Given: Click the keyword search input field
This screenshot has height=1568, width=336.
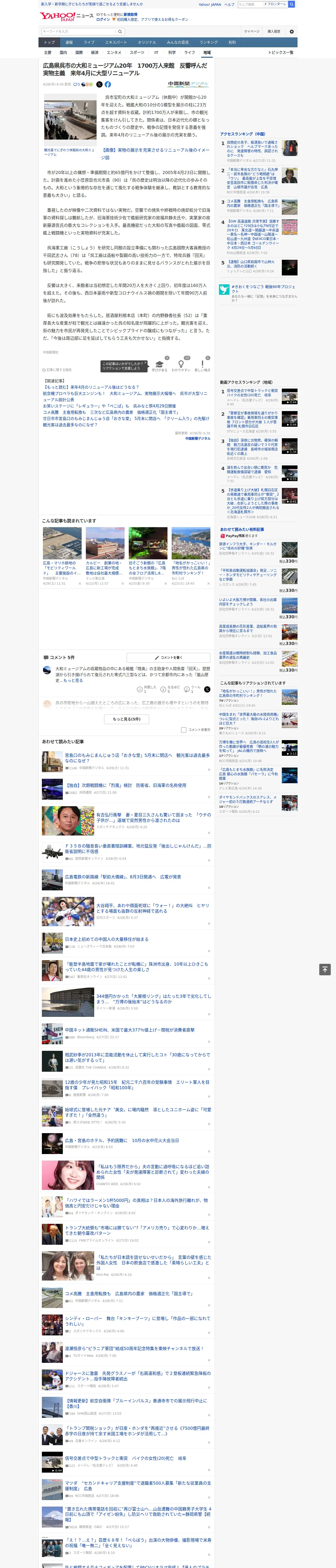Looking at the screenshot, I should pos(78,32).
